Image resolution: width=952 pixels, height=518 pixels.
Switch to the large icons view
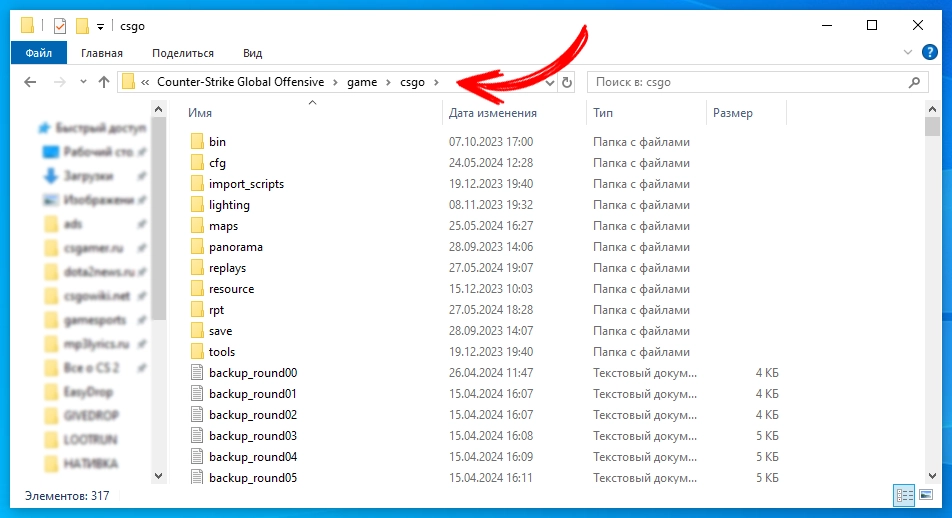click(x=926, y=496)
